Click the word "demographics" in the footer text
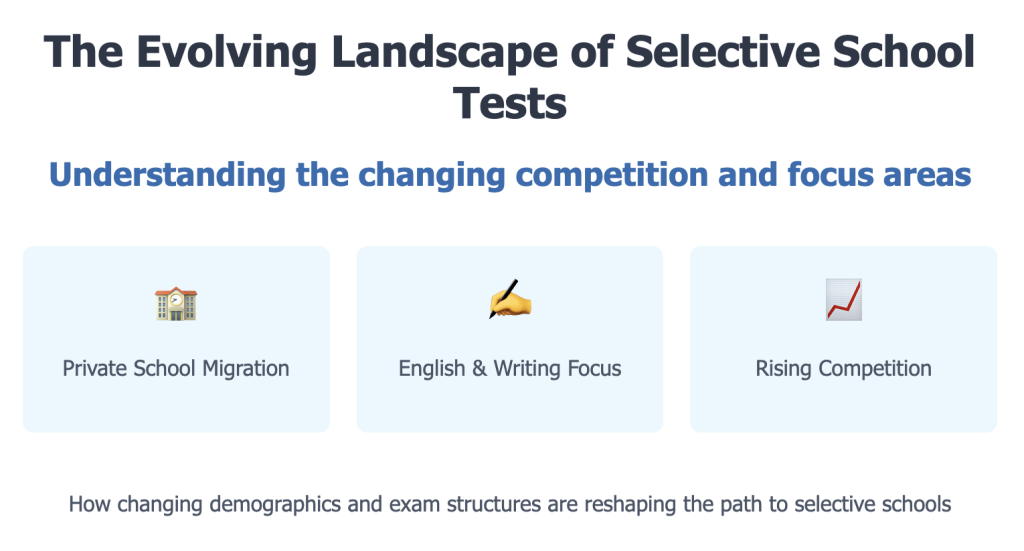Viewport: 1024px width, 551px height. coord(276,504)
